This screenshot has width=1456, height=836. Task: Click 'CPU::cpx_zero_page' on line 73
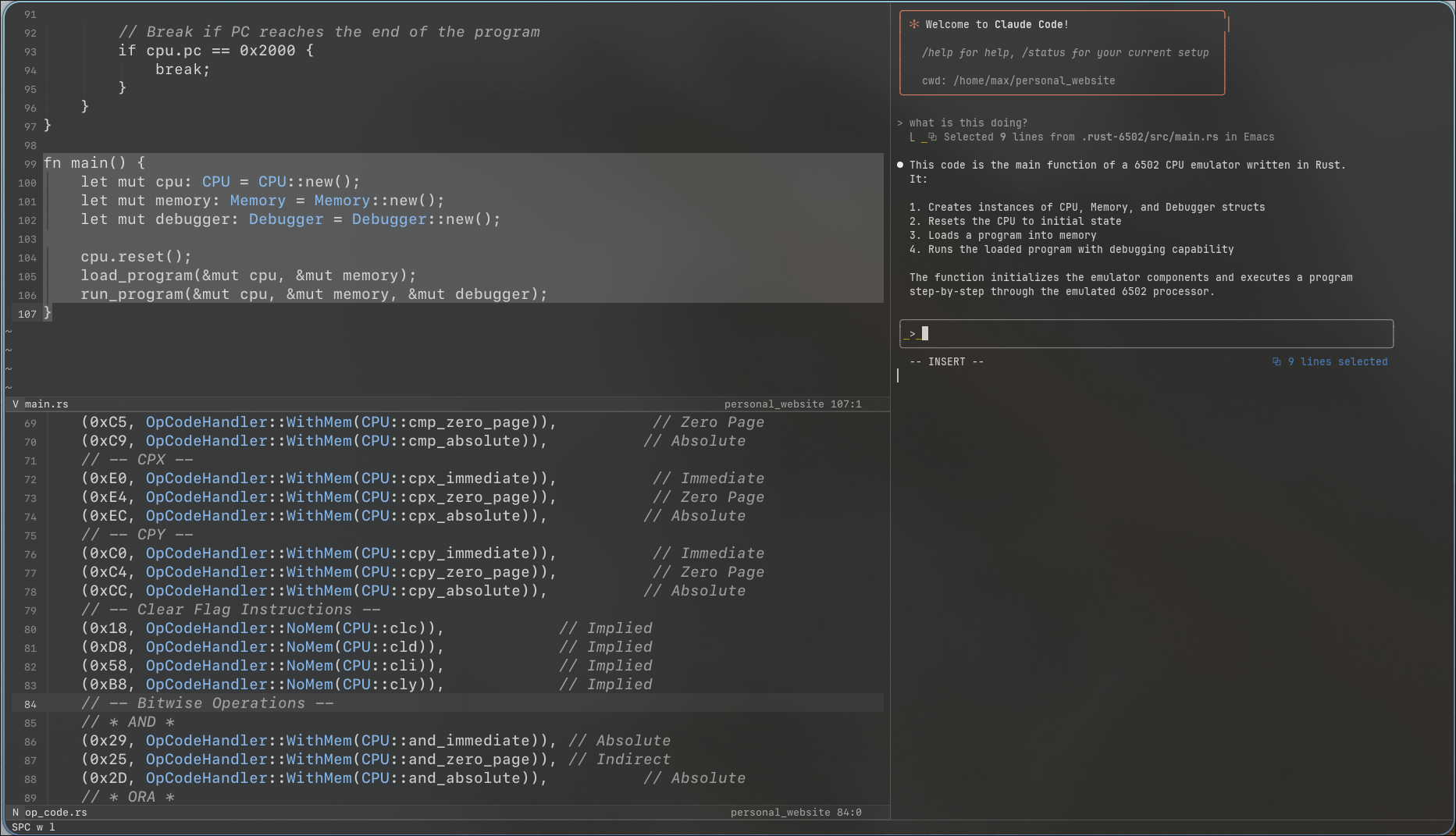click(446, 496)
